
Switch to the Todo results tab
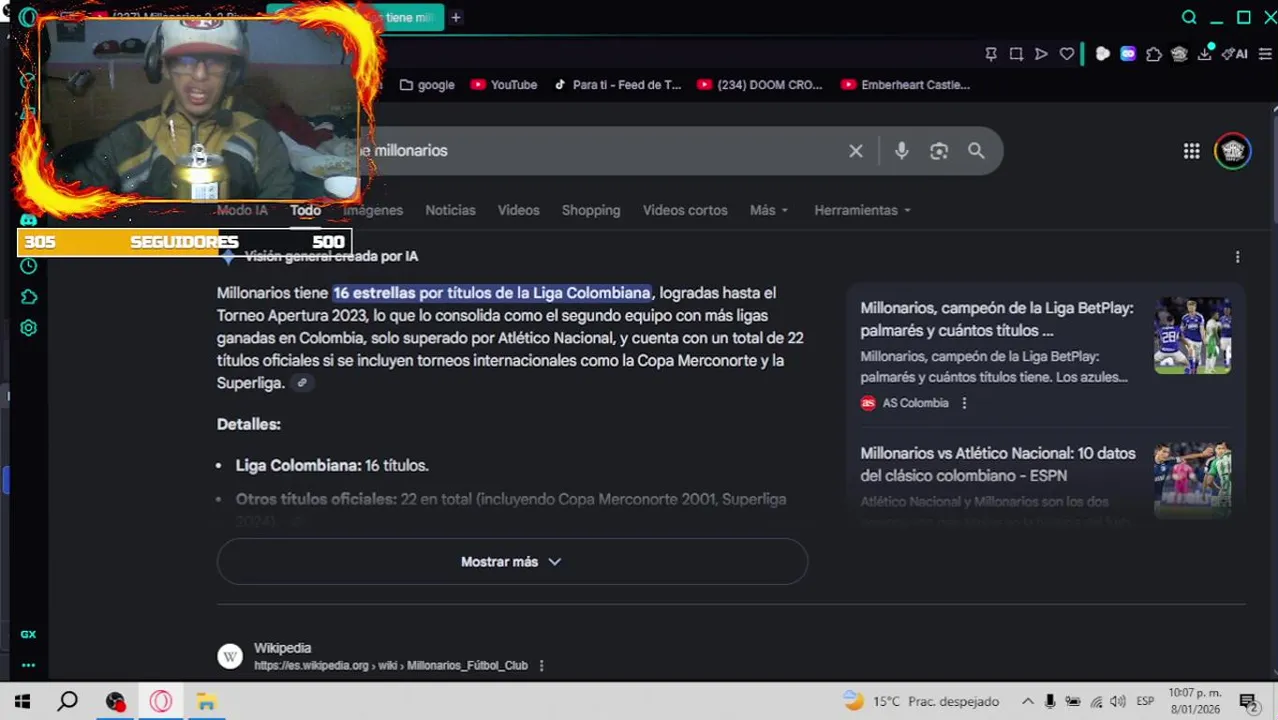[305, 210]
